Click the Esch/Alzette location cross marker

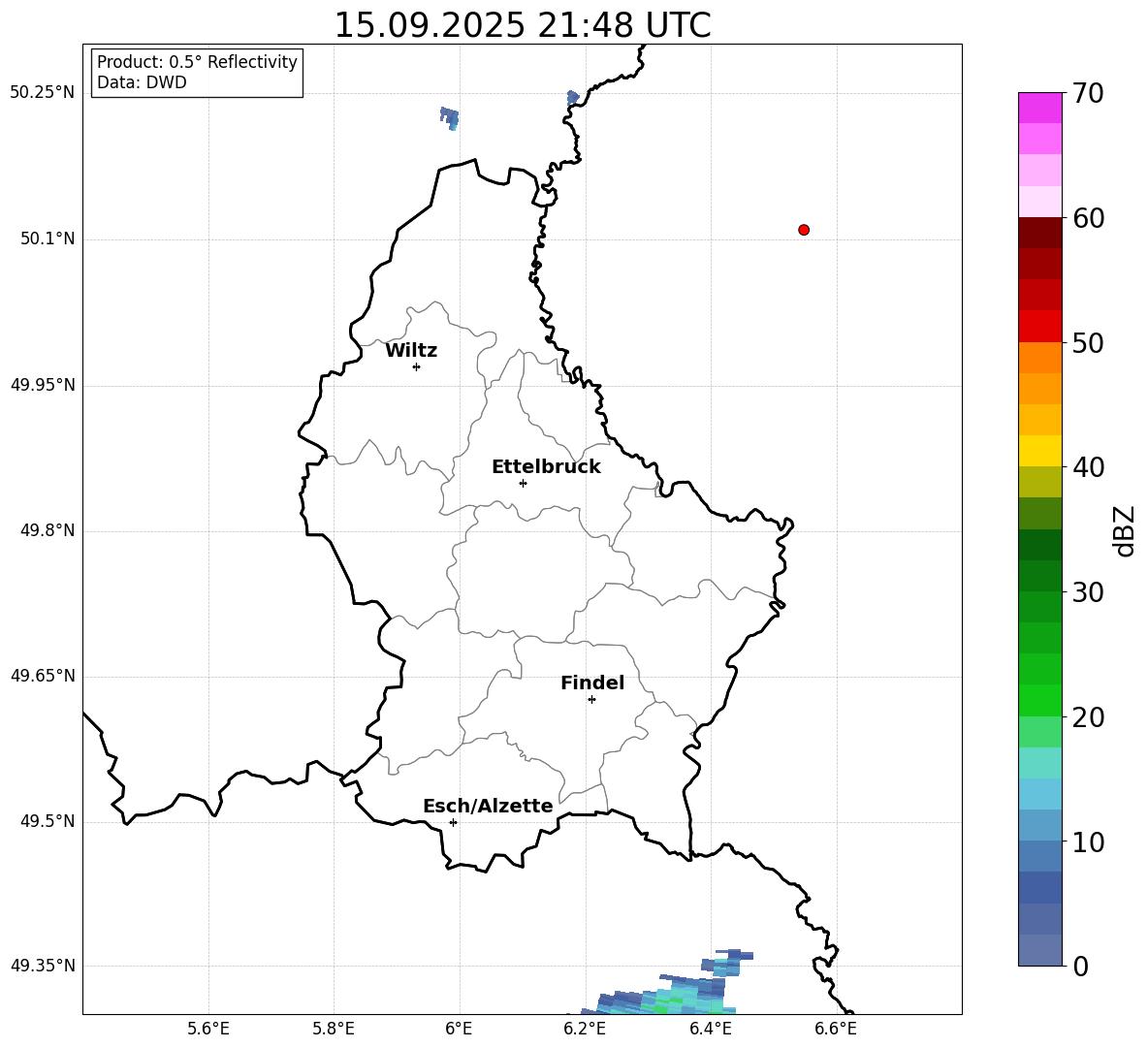pos(453,822)
